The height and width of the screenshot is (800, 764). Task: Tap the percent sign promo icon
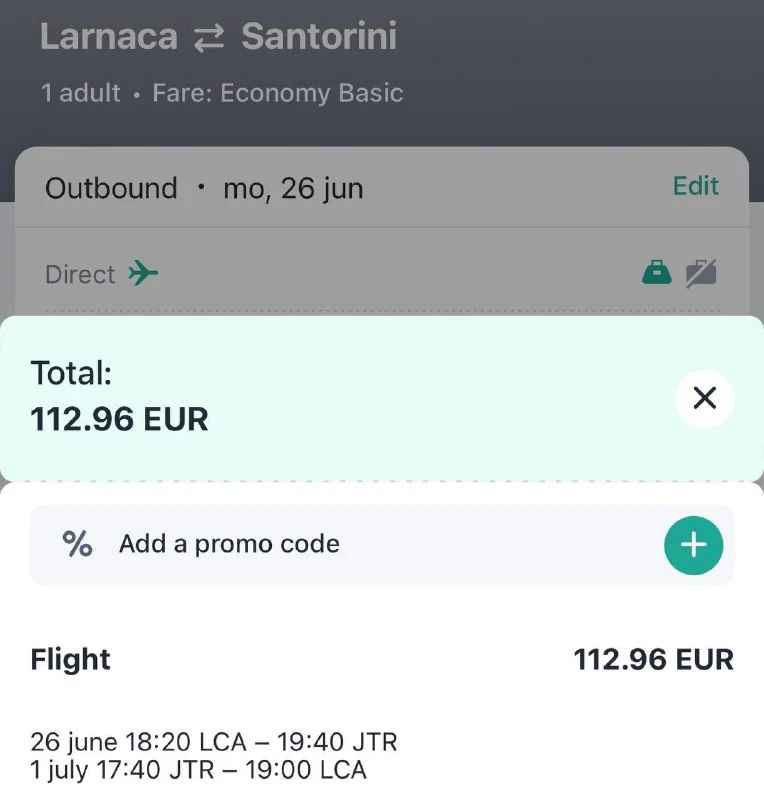(77, 544)
